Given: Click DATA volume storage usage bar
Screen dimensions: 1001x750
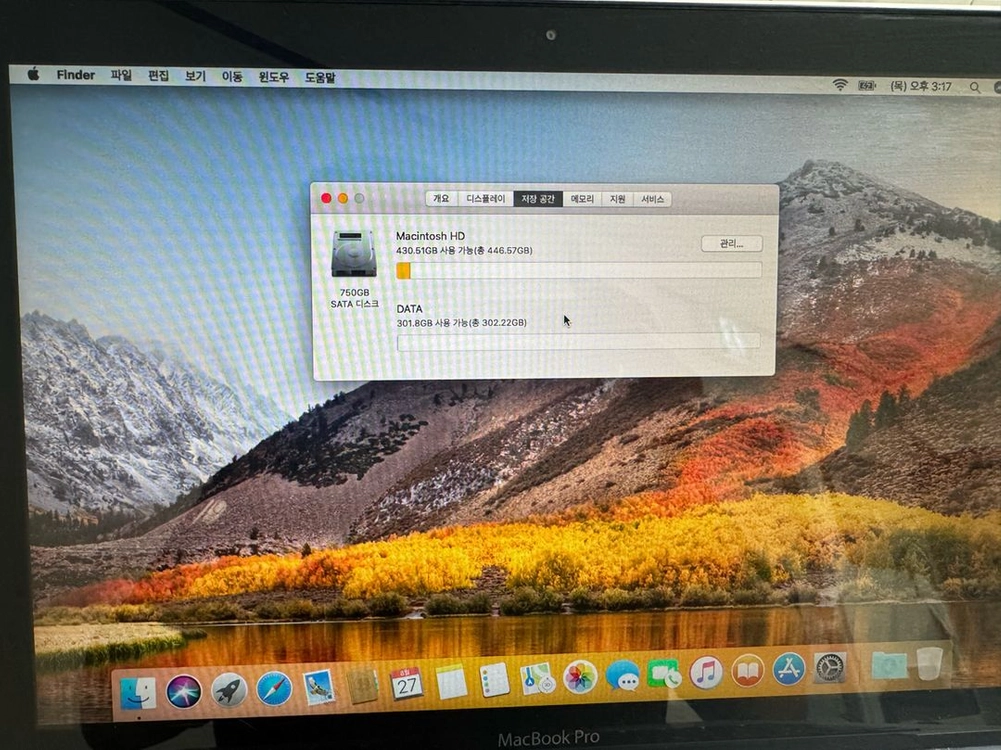Looking at the screenshot, I should (x=578, y=341).
